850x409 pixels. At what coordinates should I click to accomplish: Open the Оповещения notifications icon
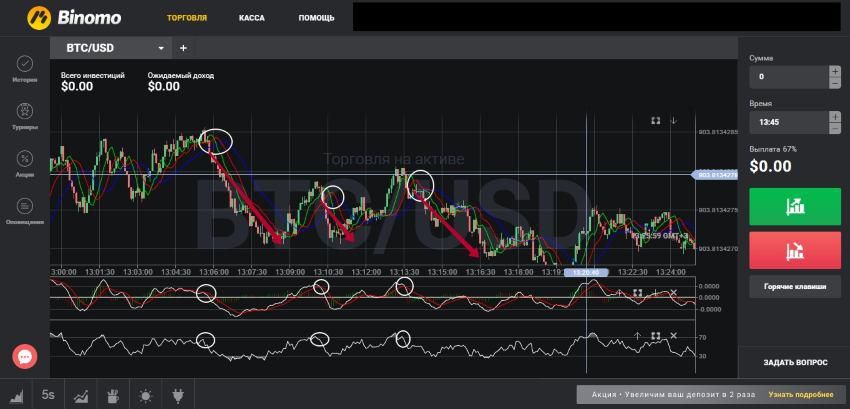coord(25,212)
